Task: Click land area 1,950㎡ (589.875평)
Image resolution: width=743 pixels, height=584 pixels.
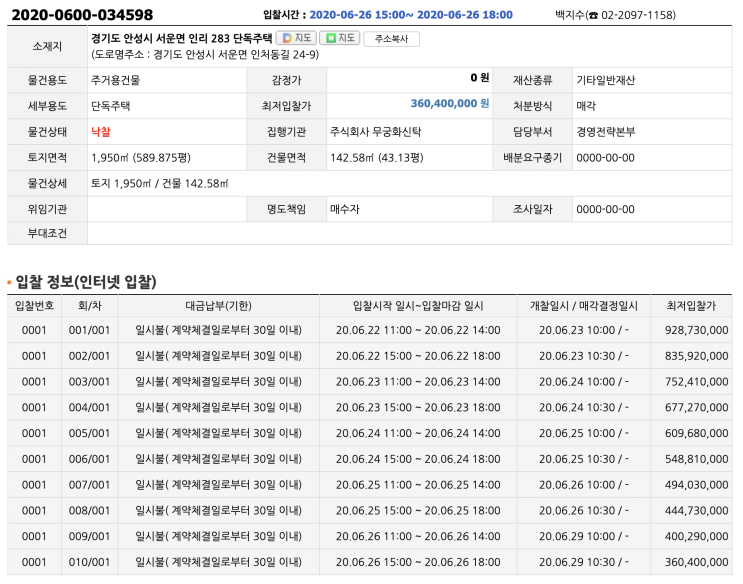Action: (x=141, y=158)
